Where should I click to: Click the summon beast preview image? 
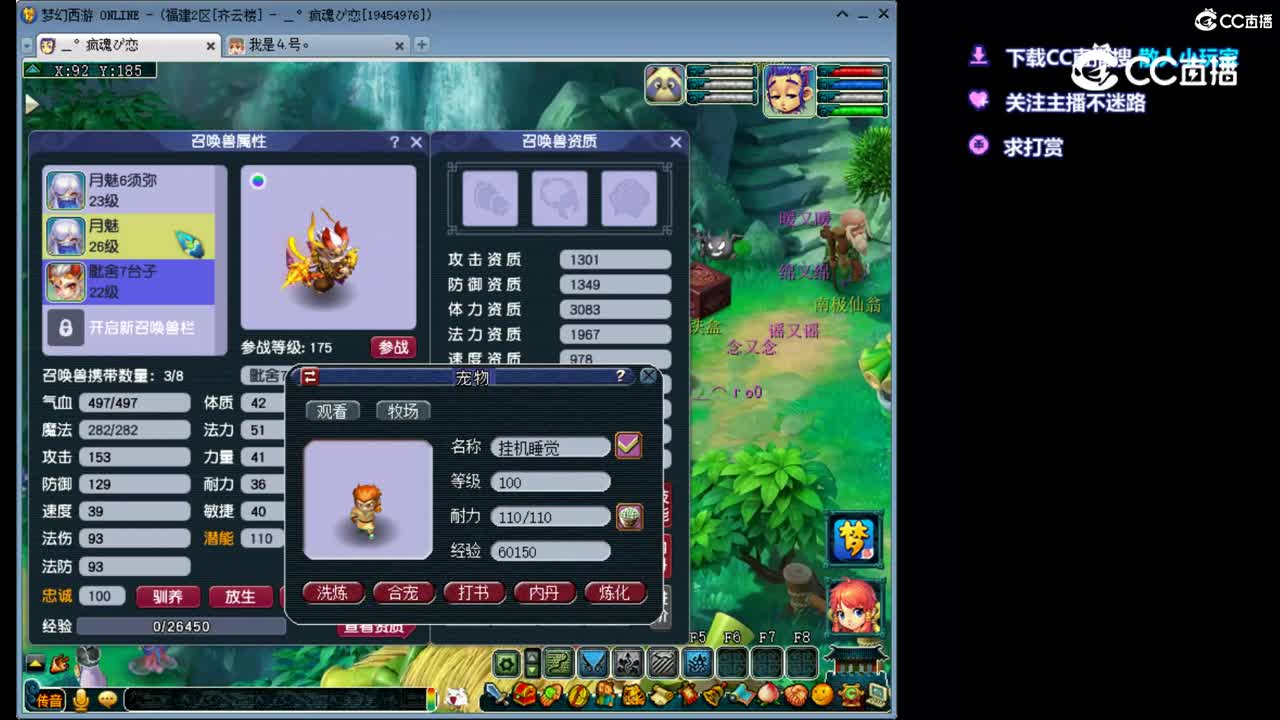pyautogui.click(x=328, y=248)
